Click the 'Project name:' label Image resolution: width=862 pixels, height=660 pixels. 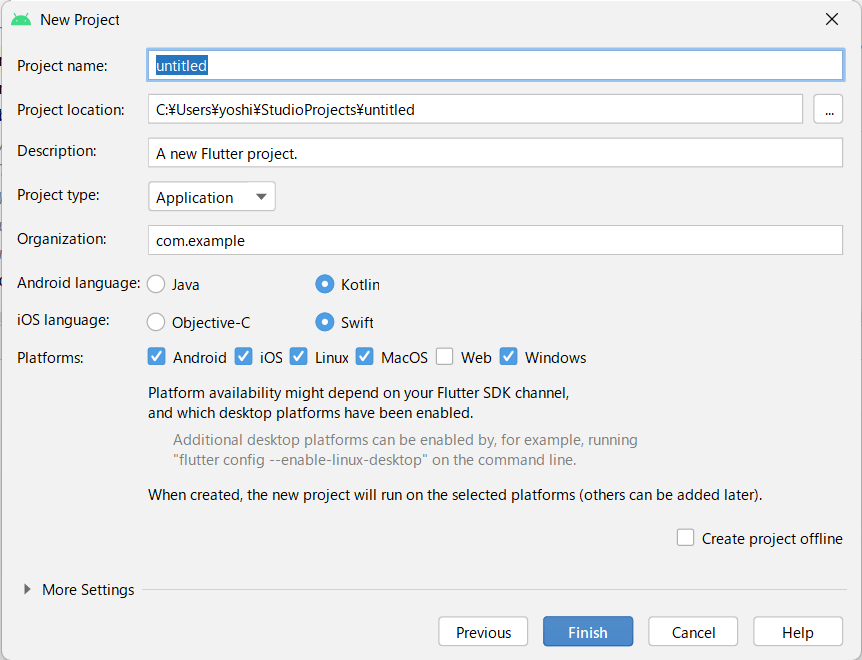[62, 66]
